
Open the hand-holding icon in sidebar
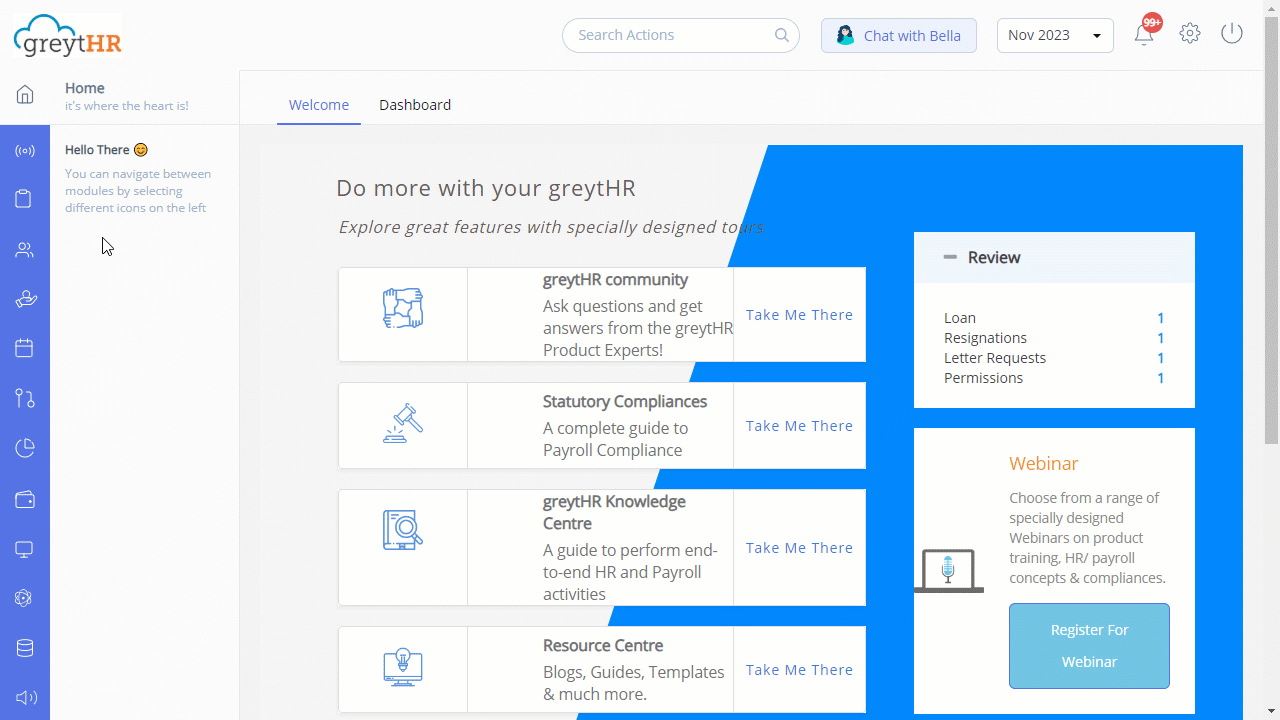click(25, 299)
